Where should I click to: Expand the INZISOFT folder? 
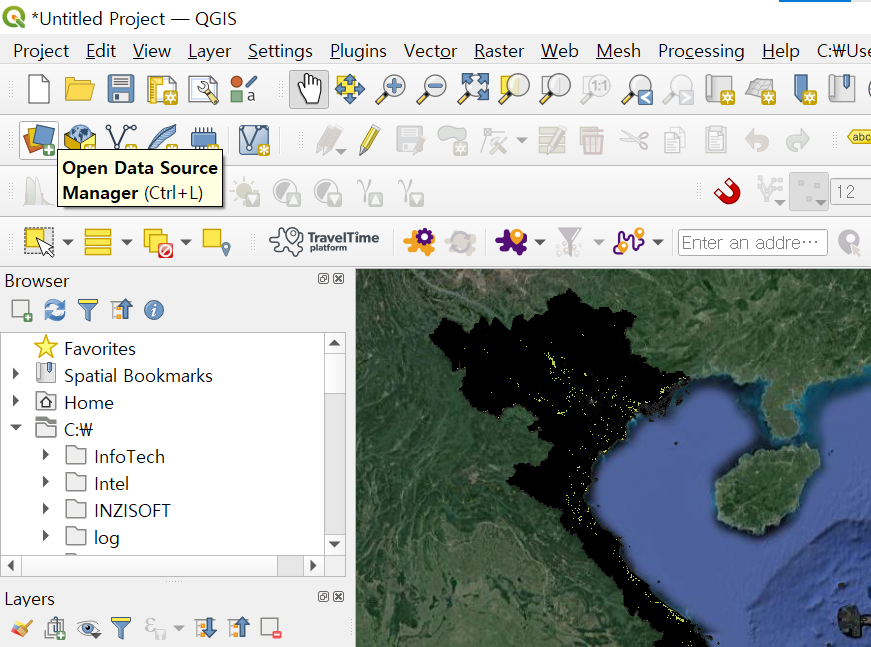[x=46, y=508]
